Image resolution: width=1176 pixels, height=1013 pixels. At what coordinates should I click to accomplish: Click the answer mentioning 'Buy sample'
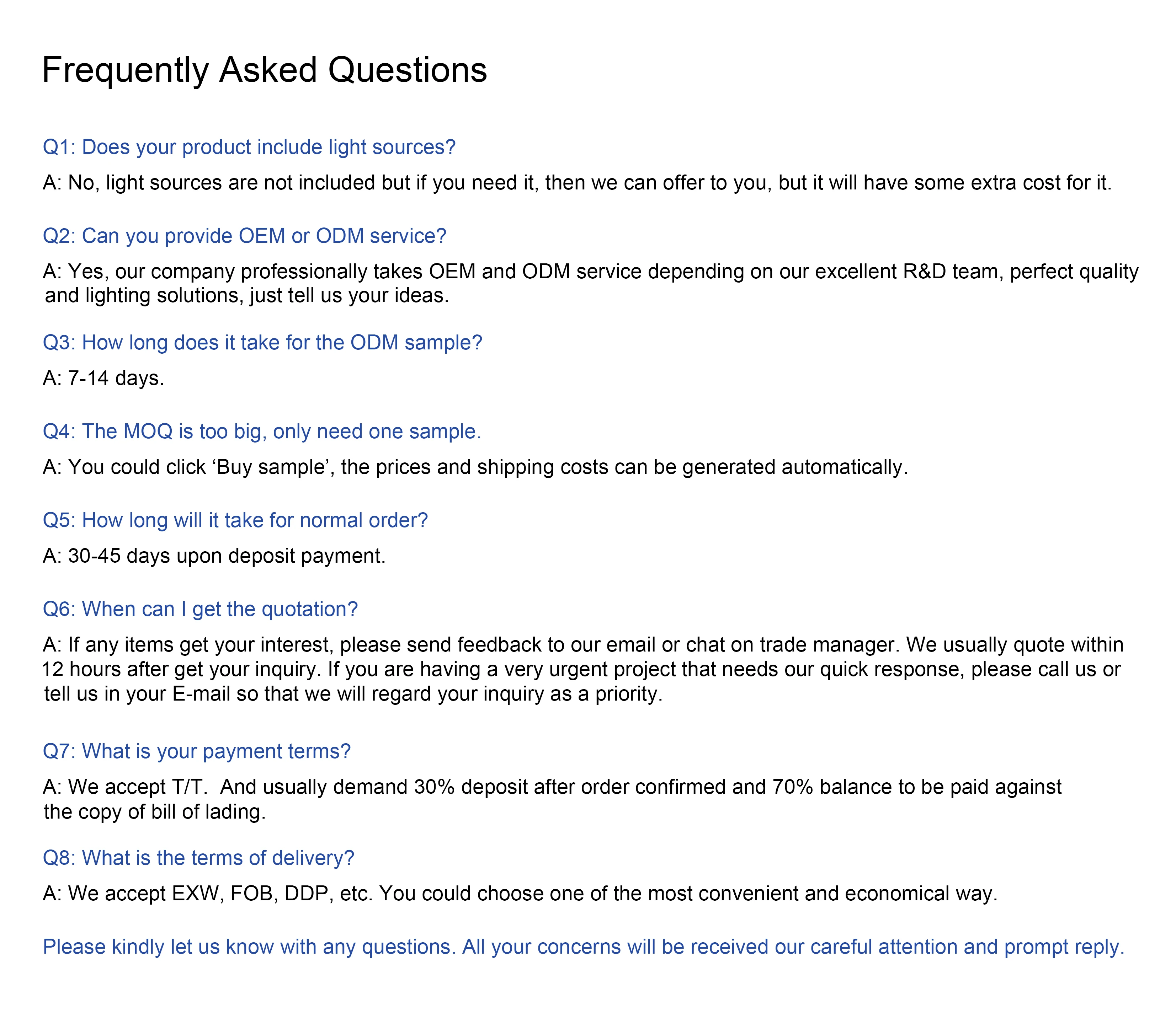[x=475, y=467]
